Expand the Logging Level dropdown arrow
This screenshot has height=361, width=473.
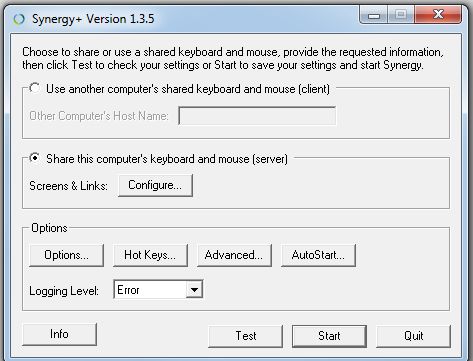click(194, 290)
